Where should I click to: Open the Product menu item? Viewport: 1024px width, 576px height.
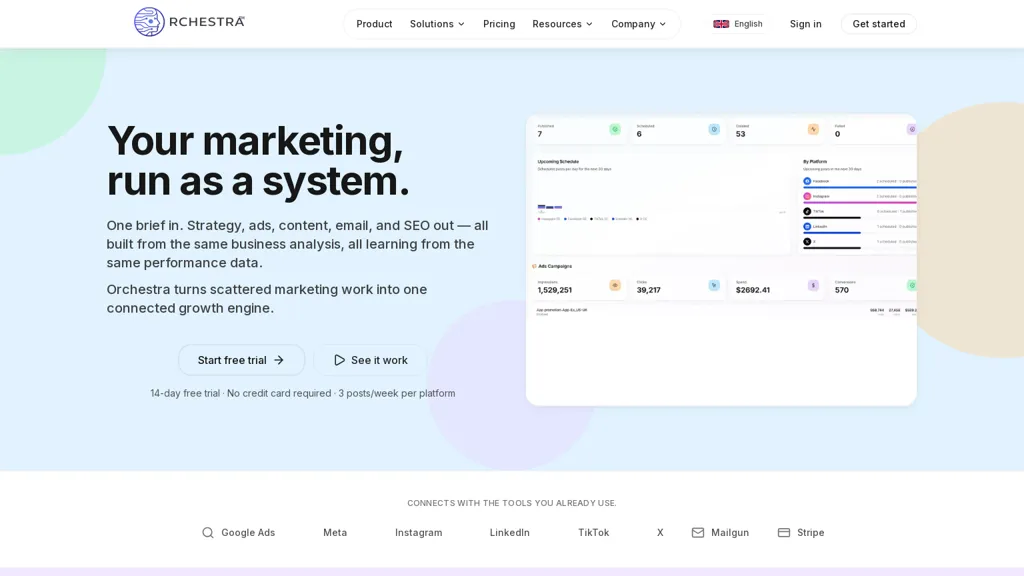374,24
